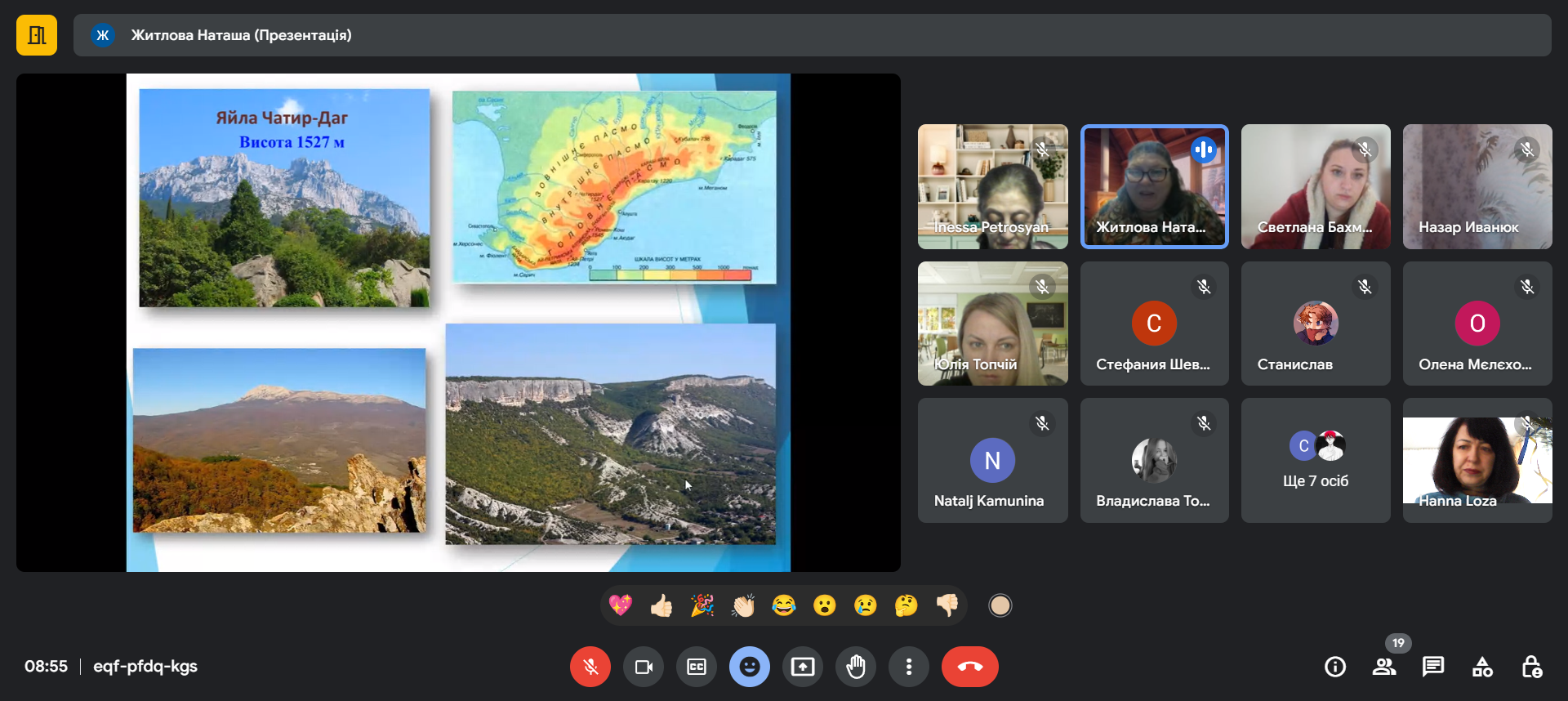This screenshot has height=701, width=1568.
Task: Send the thumbs up reaction
Action: [x=661, y=605]
